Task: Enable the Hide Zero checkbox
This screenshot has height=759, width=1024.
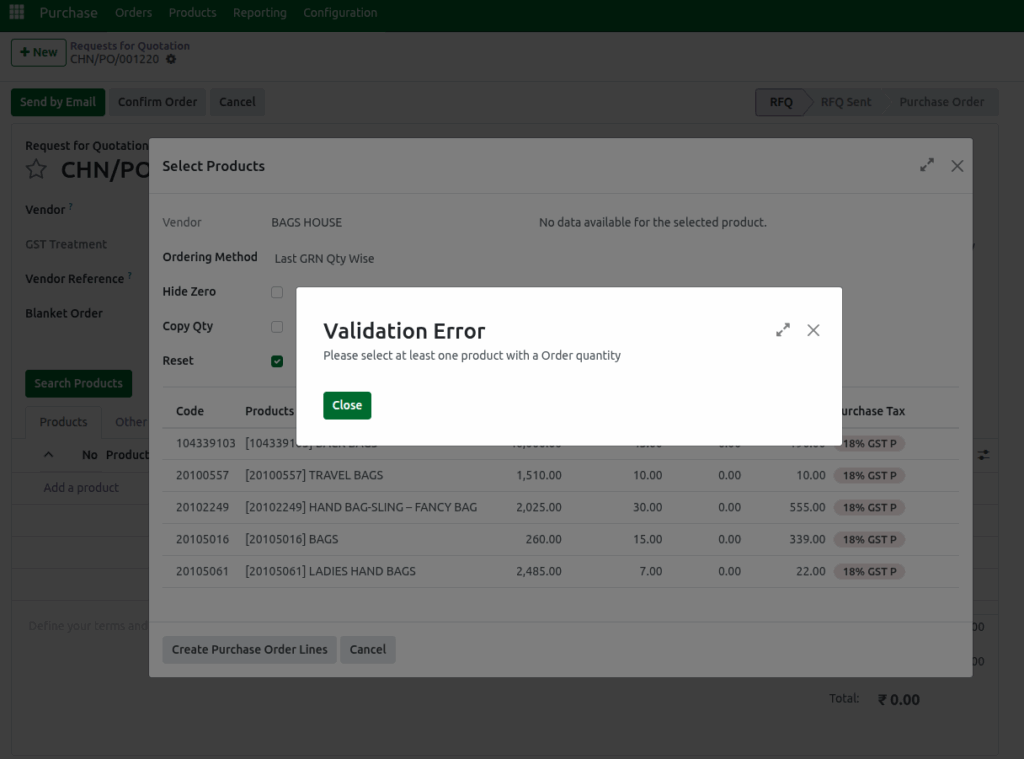Action: tap(277, 292)
